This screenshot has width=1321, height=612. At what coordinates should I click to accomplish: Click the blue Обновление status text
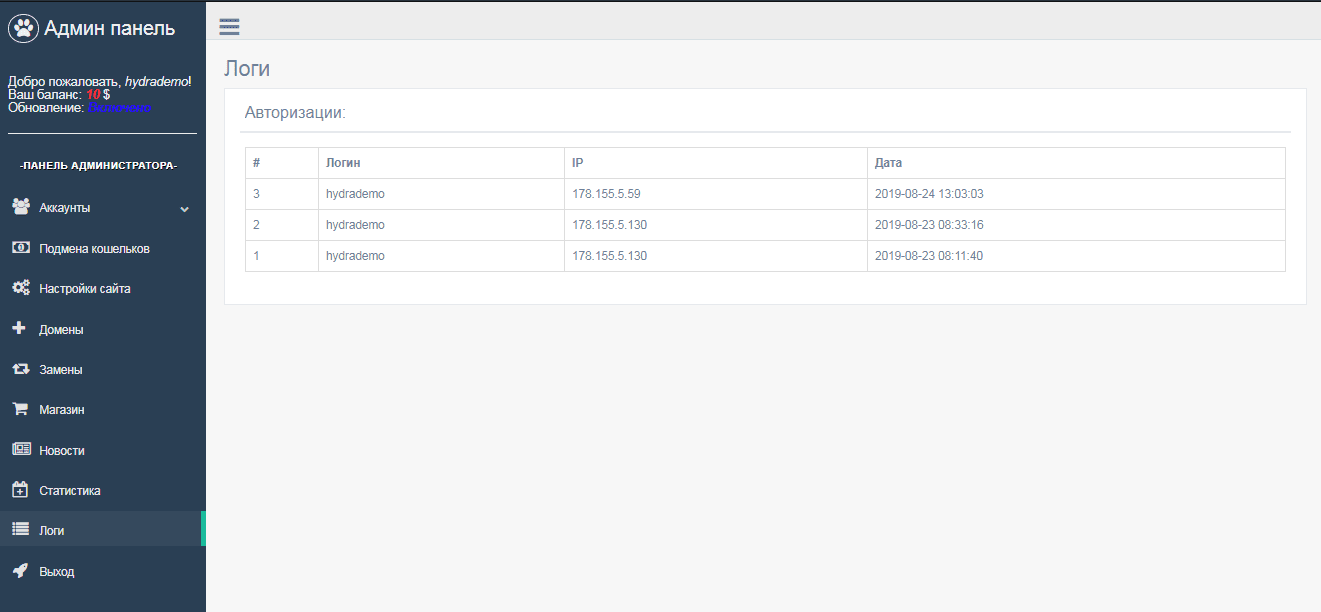(119, 107)
